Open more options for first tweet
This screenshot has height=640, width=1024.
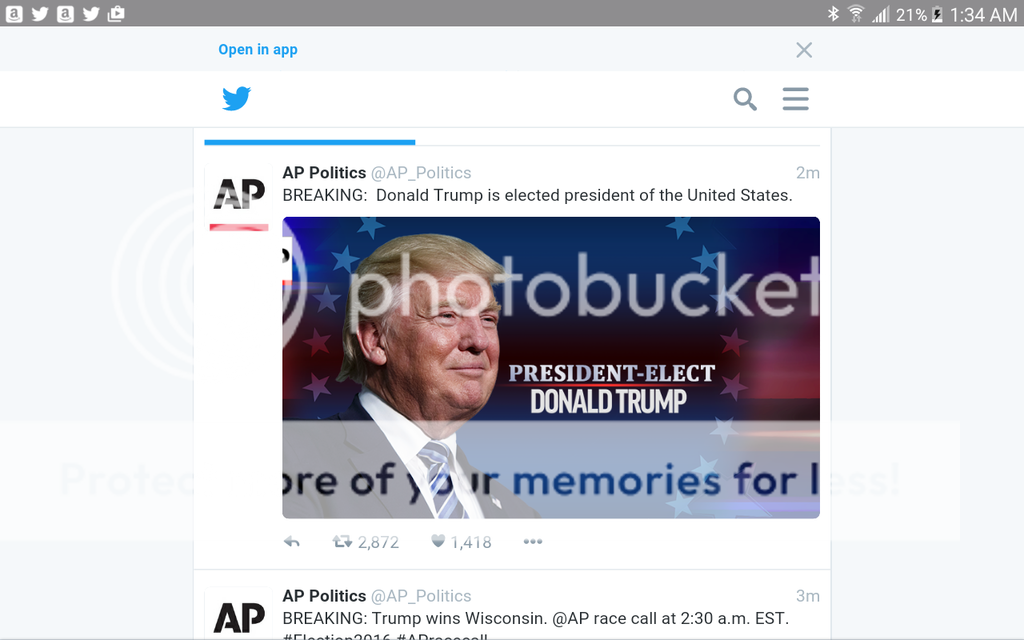[x=533, y=542]
